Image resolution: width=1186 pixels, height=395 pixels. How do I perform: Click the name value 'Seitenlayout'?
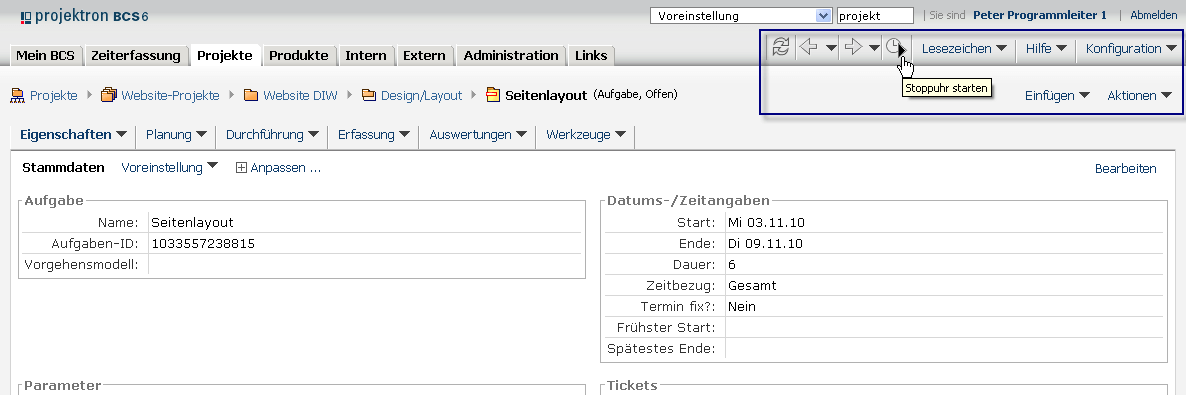[192, 222]
